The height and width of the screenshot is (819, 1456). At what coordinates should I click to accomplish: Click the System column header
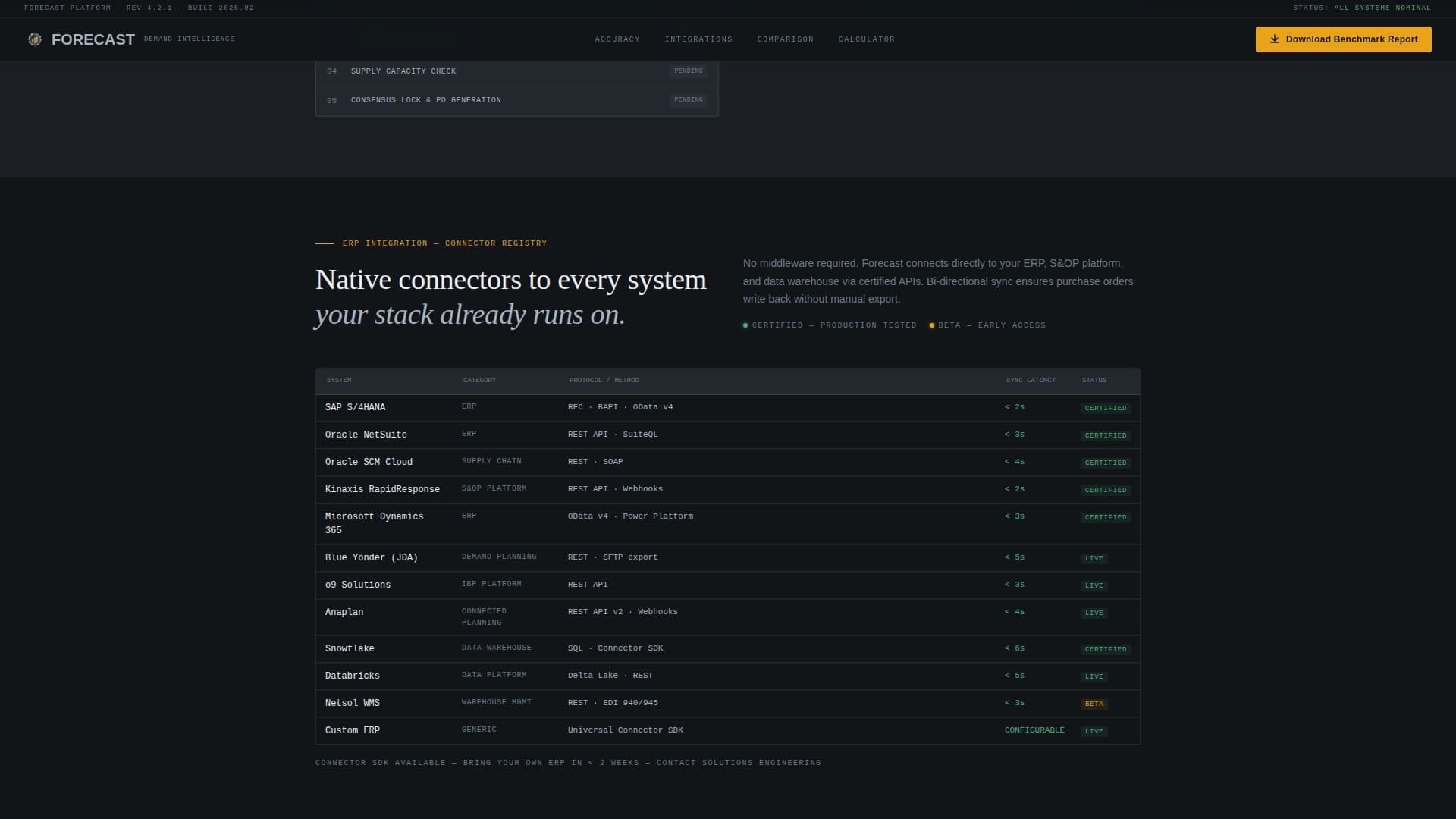[339, 380]
